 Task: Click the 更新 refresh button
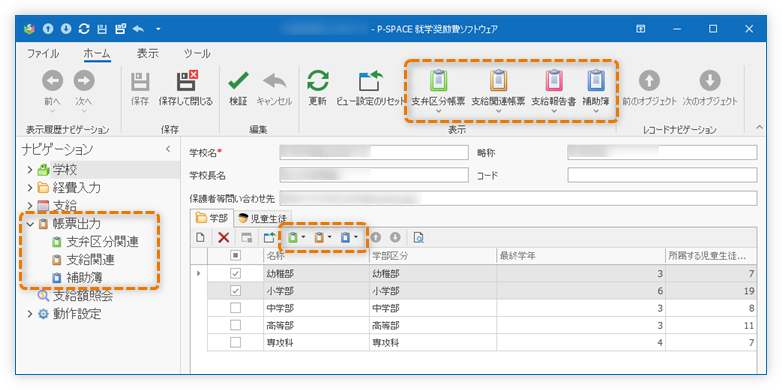click(317, 88)
